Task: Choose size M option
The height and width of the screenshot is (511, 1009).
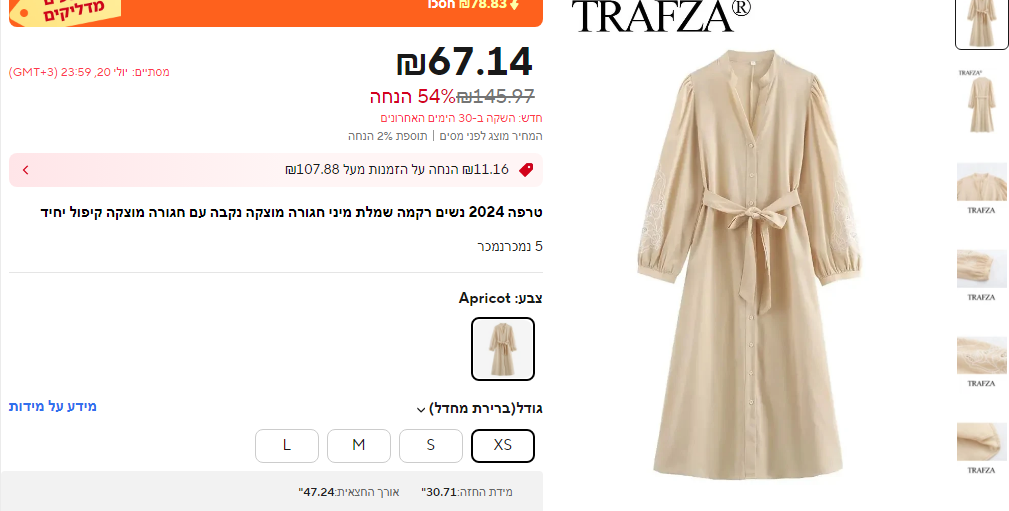Action: [x=358, y=445]
